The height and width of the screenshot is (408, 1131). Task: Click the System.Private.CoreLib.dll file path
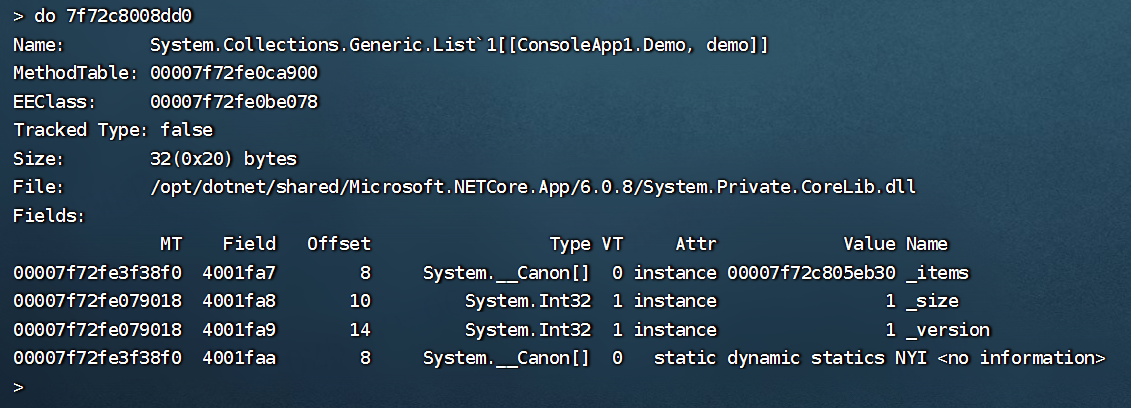click(532, 187)
